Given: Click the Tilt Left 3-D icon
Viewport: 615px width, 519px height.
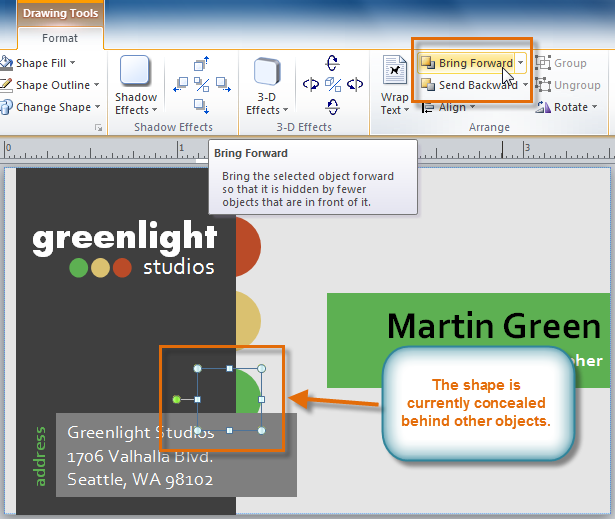Looking at the screenshot, I should click(x=310, y=85).
